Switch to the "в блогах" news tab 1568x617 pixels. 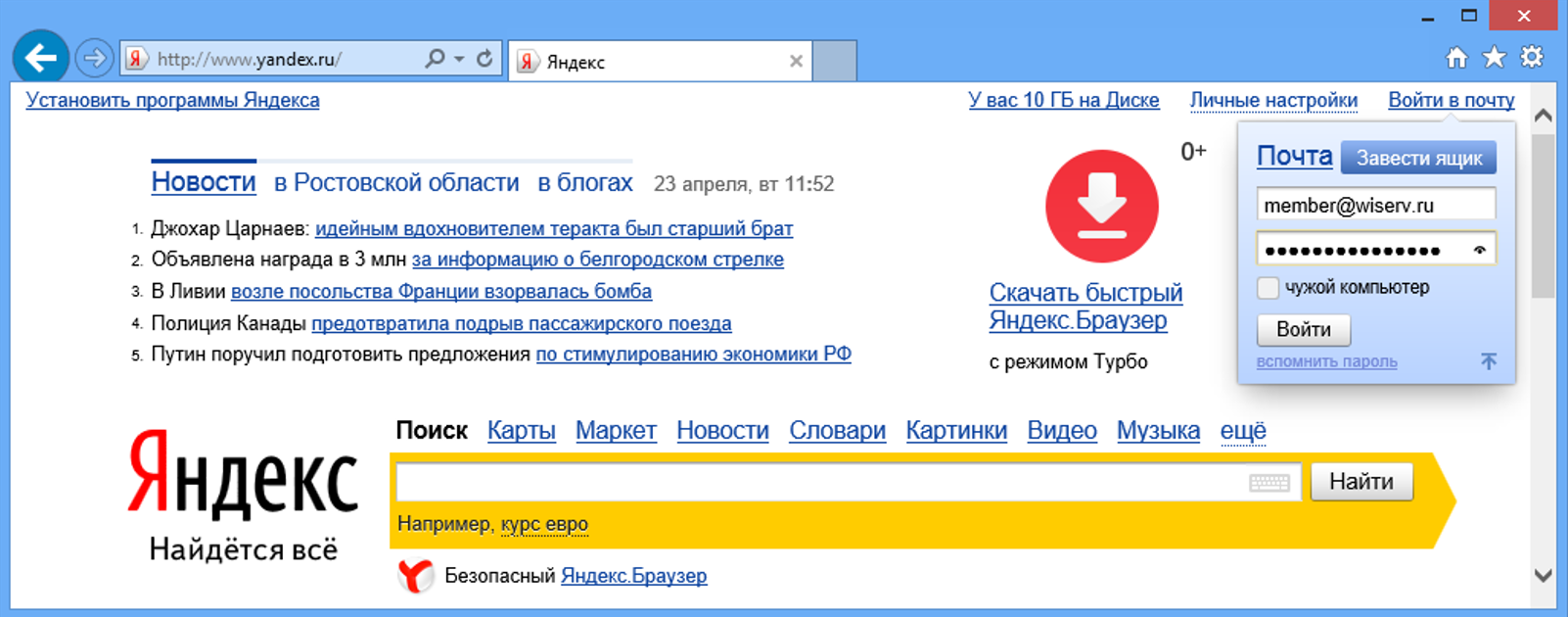click(584, 183)
